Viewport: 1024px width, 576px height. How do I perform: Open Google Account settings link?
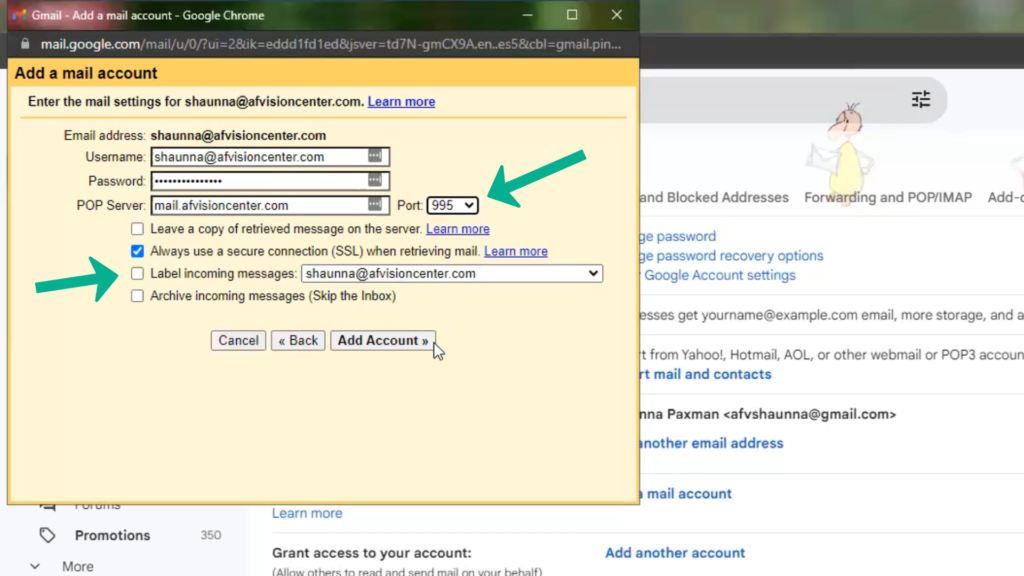[x=720, y=275]
